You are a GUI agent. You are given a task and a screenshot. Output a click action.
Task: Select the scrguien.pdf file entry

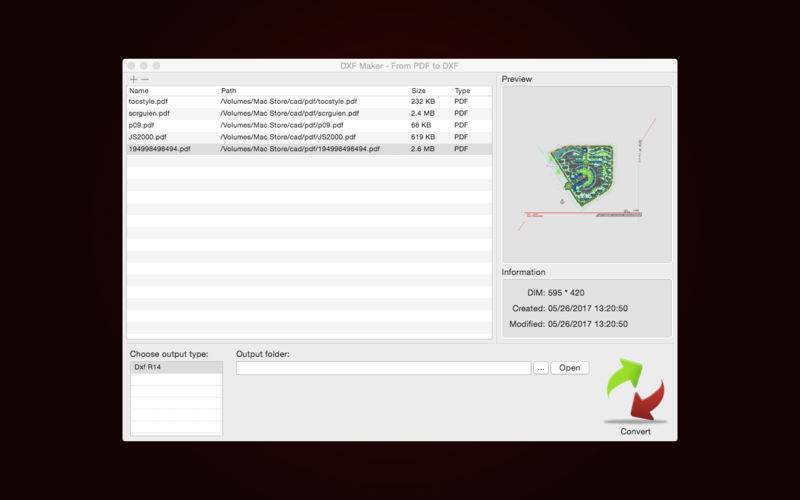pos(309,113)
